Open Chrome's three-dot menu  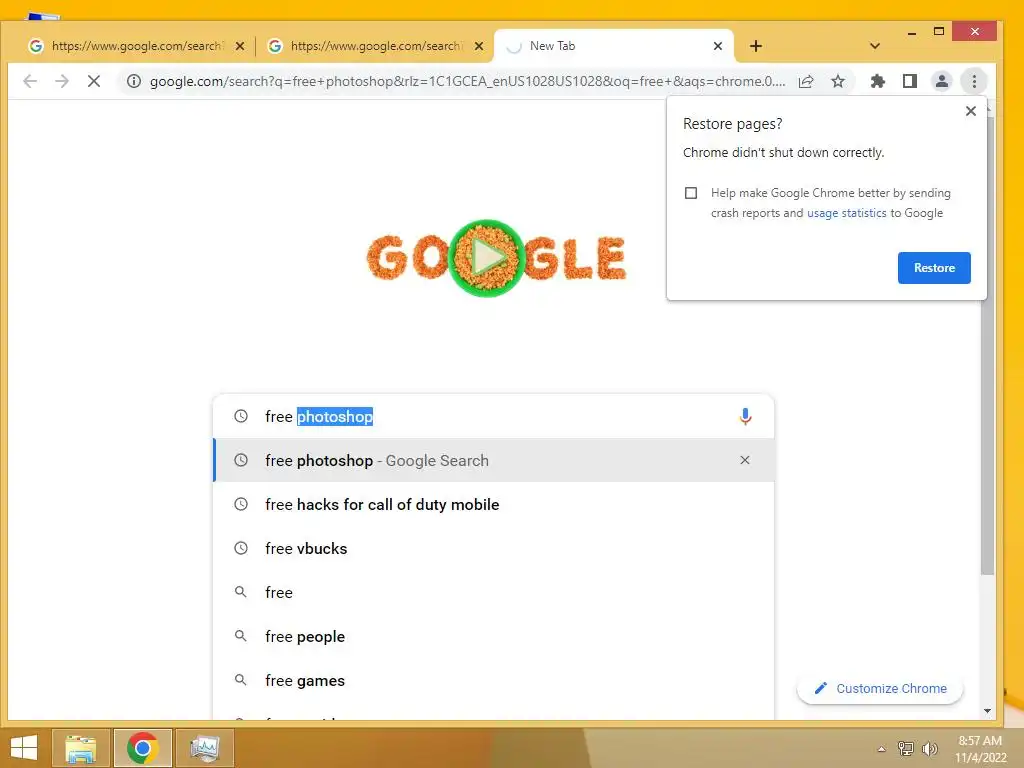974,81
